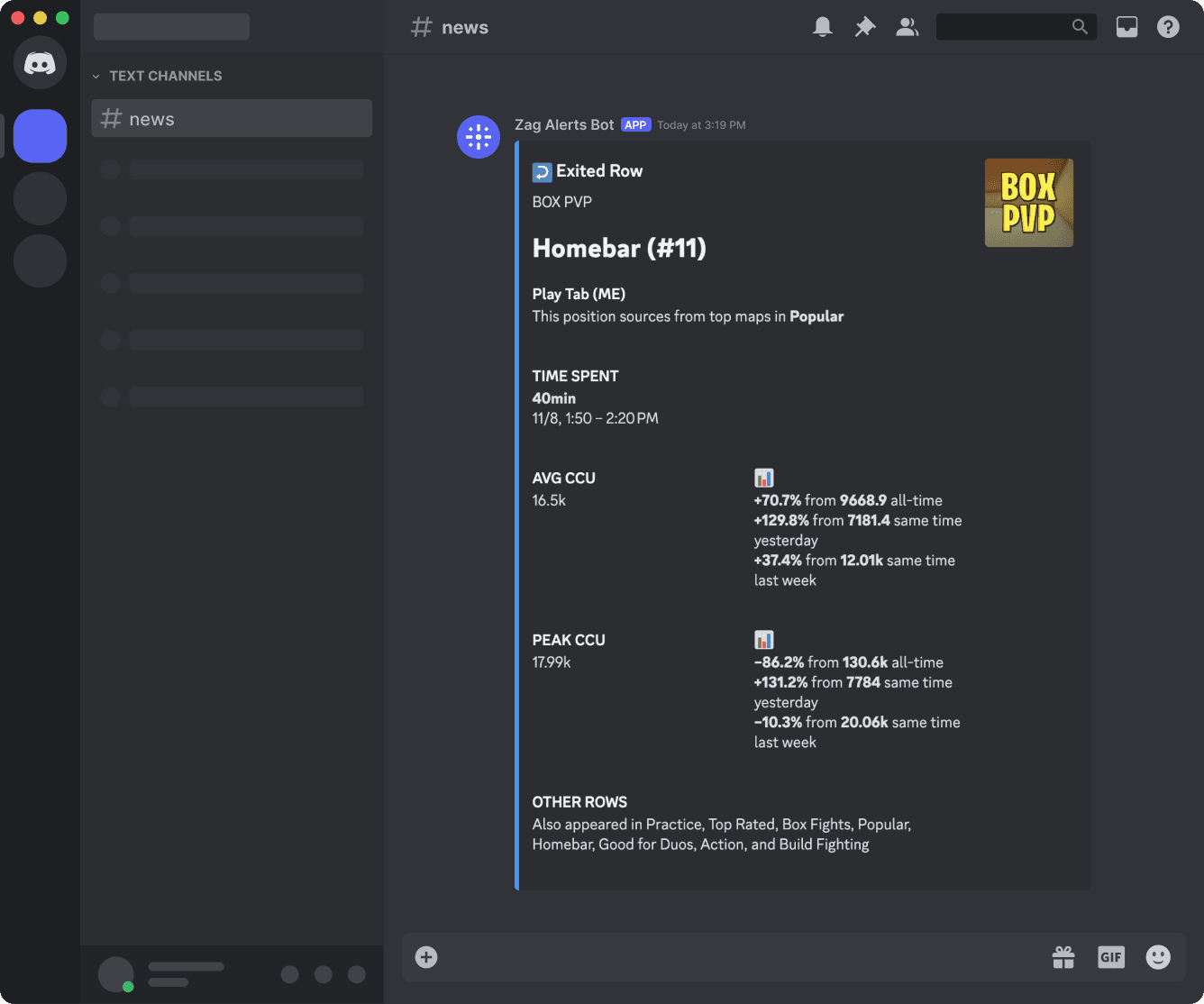Click the Exited Row arrow emoji

pyautogui.click(x=542, y=172)
